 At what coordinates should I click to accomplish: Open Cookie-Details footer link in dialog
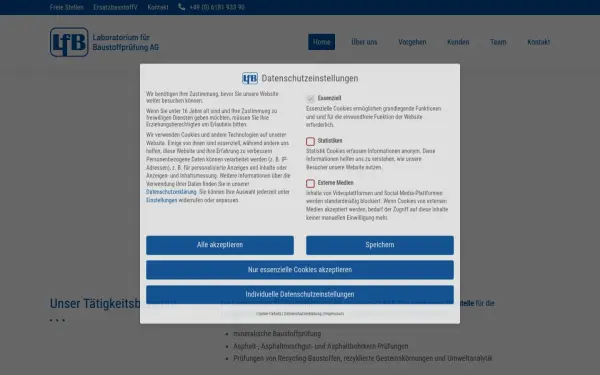tap(269, 314)
